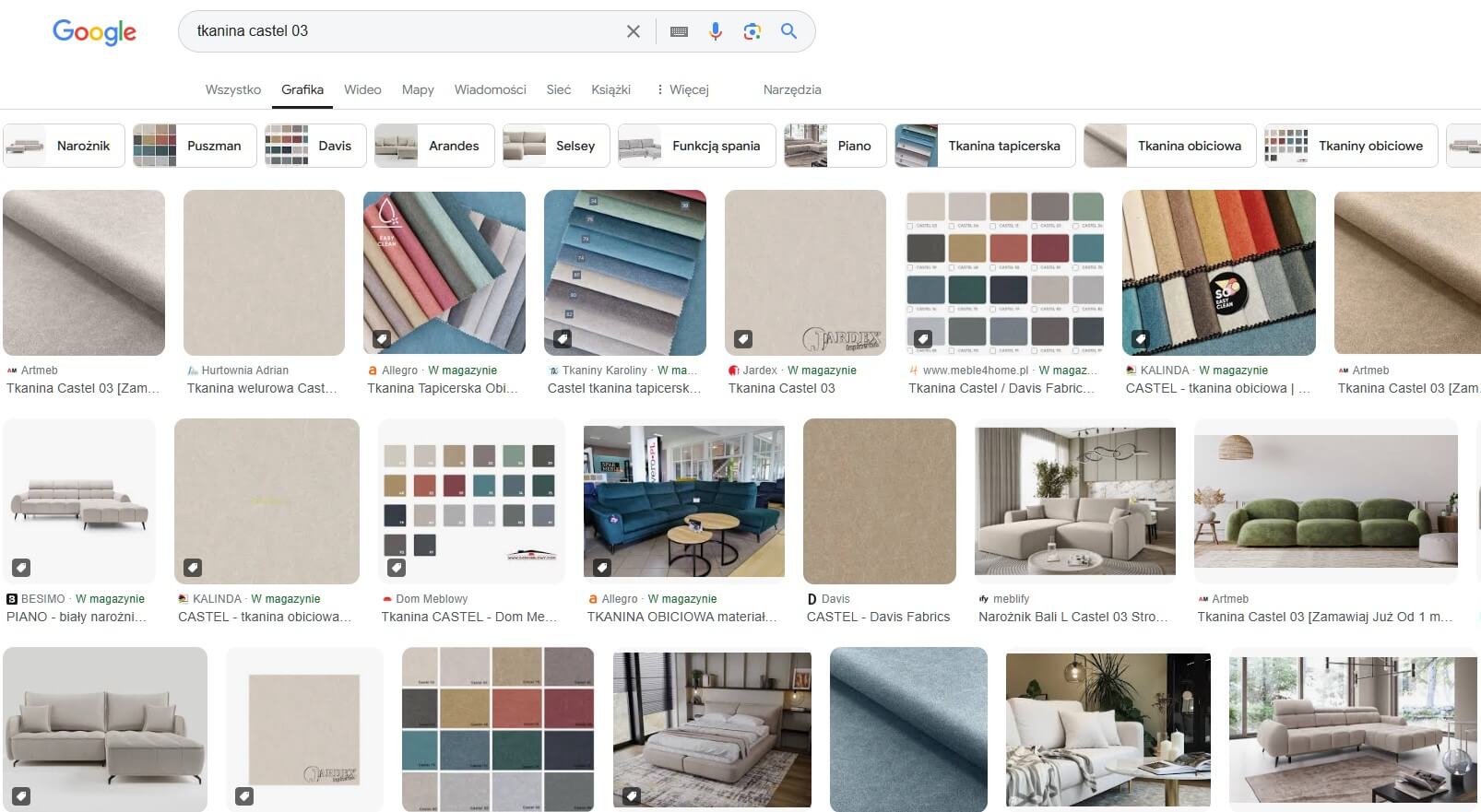Open Davis Fabrics tan fabric thumbnail
This screenshot has width=1481, height=812.
(x=880, y=501)
